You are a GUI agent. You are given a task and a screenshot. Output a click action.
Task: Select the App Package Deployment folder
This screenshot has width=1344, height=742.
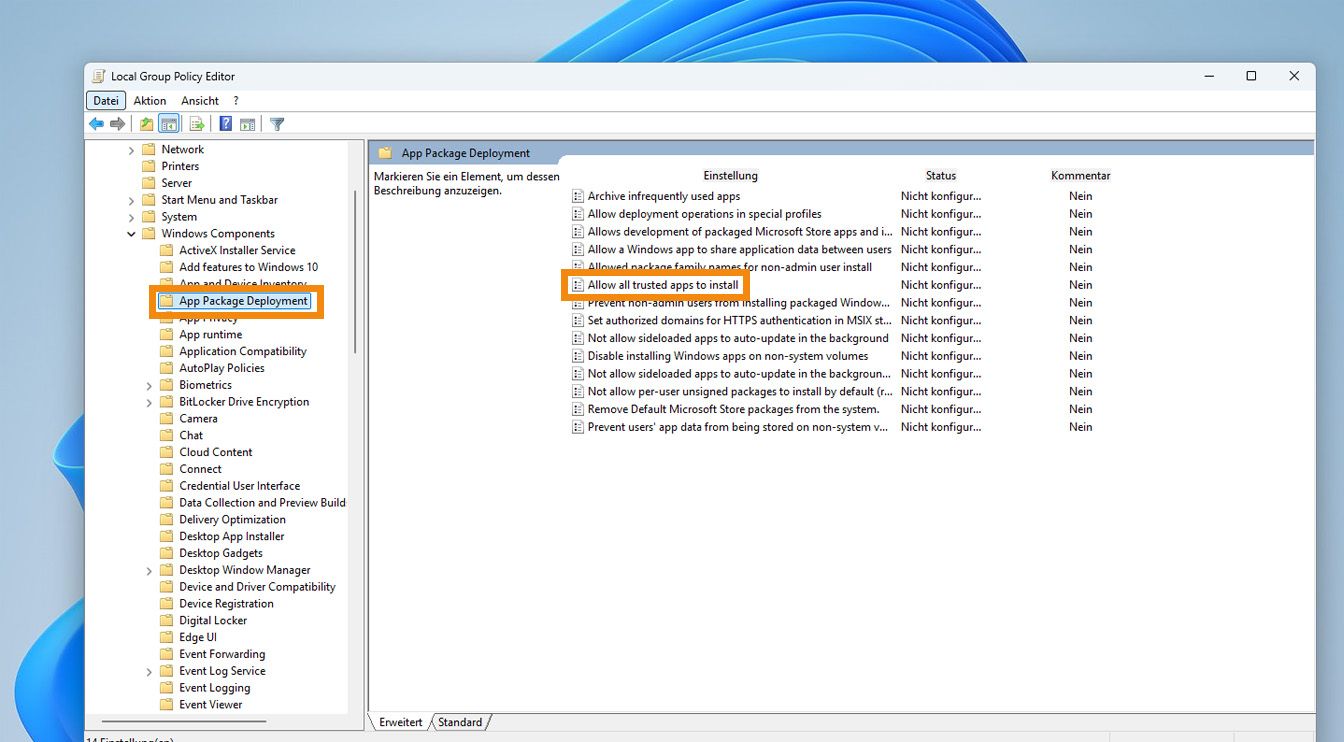(244, 301)
